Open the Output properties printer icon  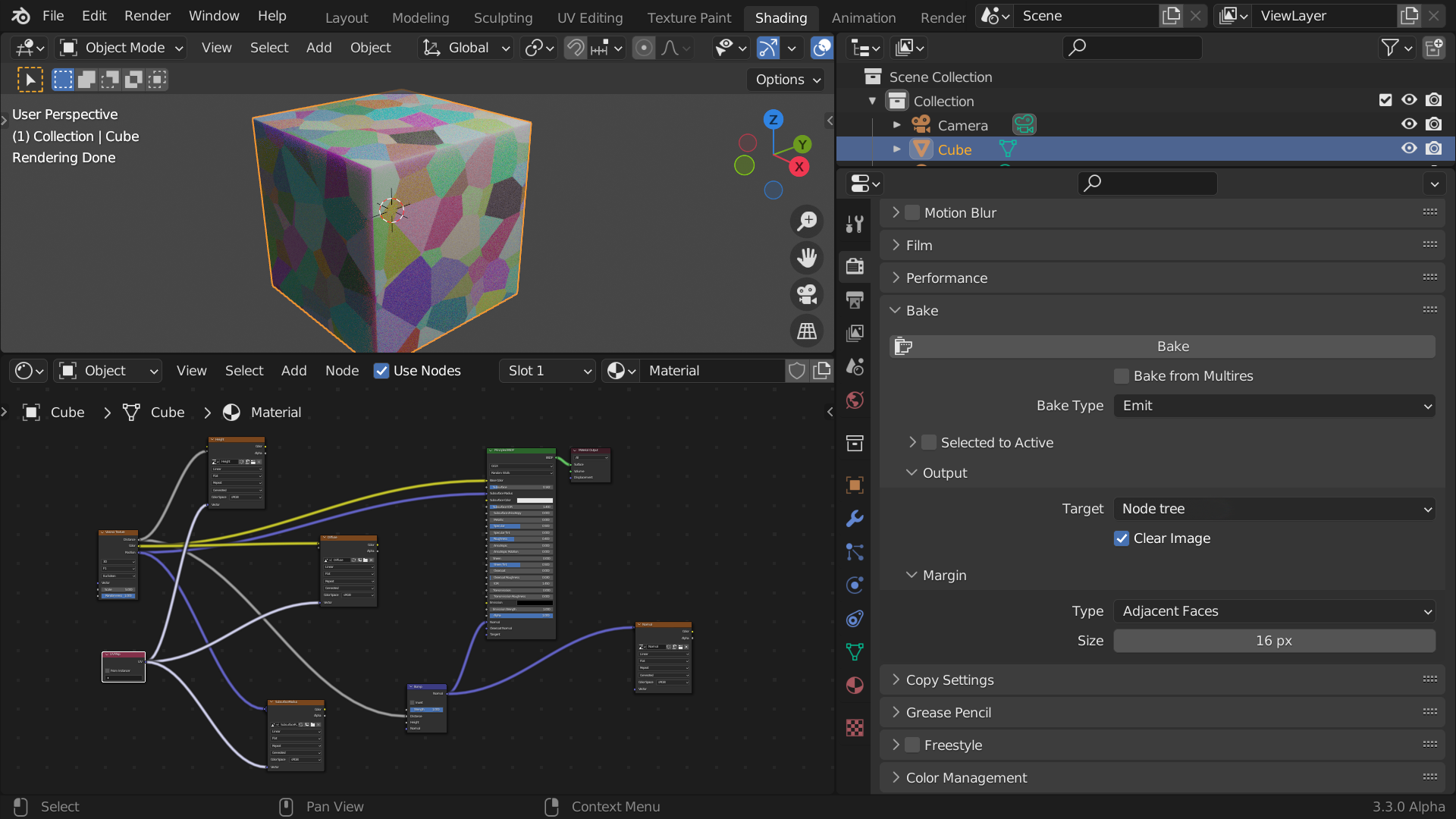coord(855,300)
